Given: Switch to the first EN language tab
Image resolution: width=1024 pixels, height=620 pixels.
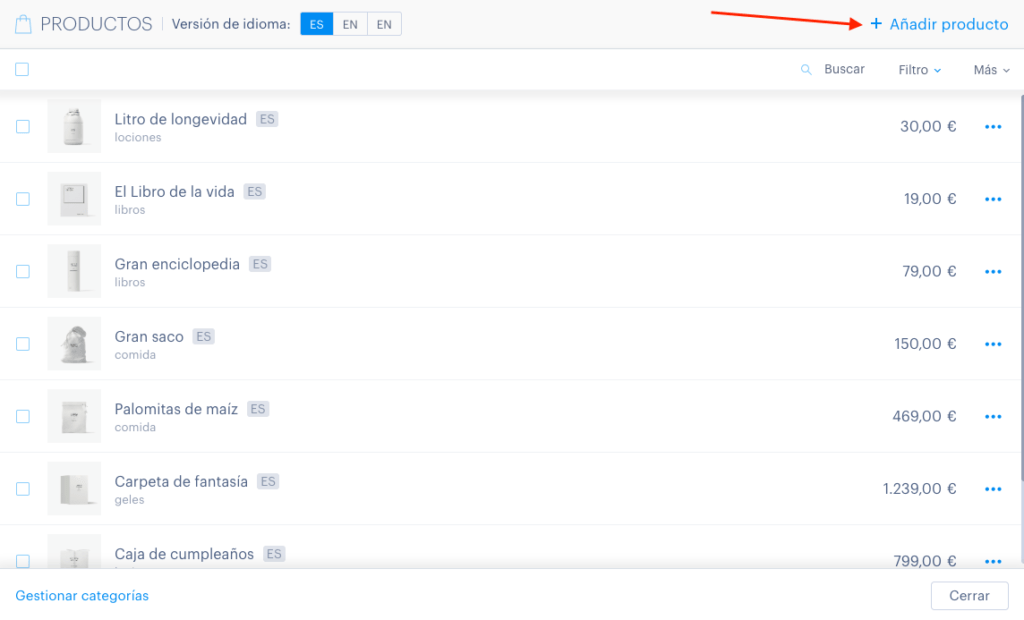Looking at the screenshot, I should [350, 24].
